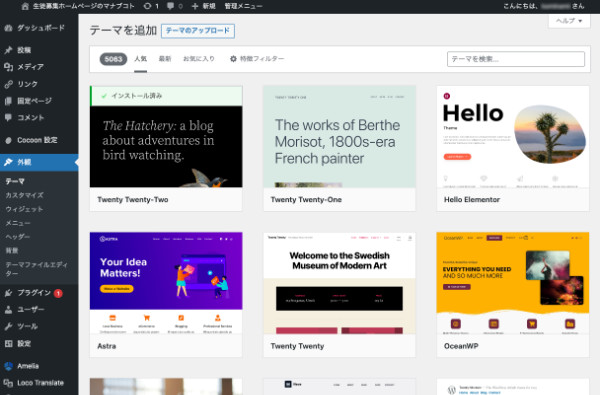Open the テーマ submenu item
600x395 pixels.
tap(15, 181)
